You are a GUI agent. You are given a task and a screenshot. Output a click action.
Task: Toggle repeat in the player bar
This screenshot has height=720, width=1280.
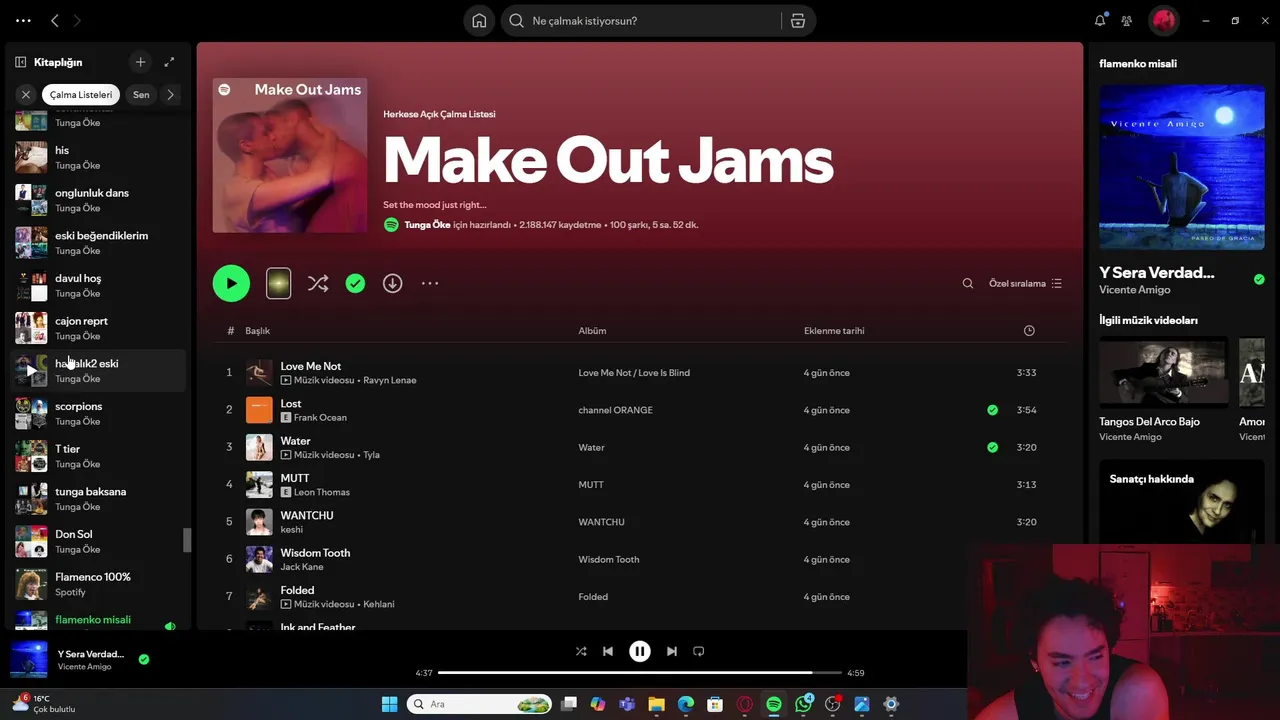point(699,651)
